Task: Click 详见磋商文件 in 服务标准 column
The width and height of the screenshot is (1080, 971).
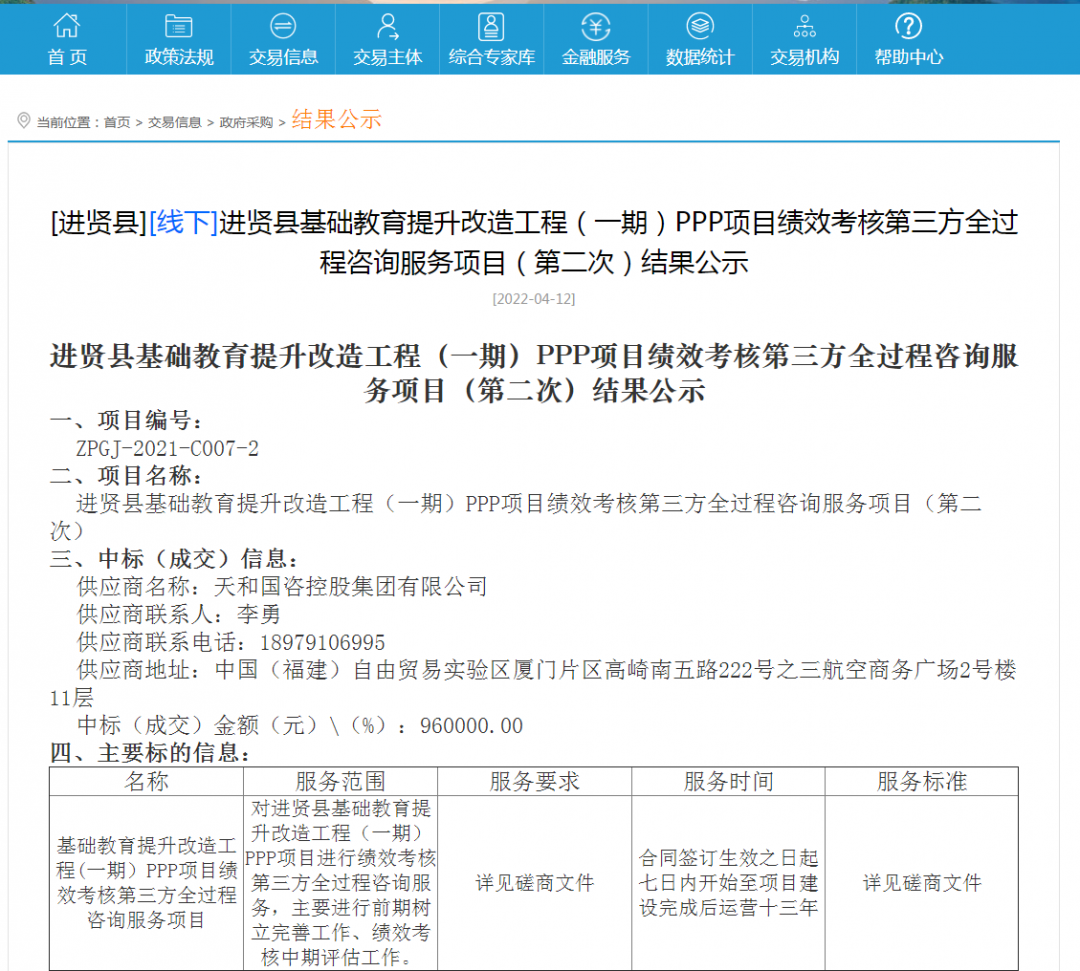Action: [922, 883]
